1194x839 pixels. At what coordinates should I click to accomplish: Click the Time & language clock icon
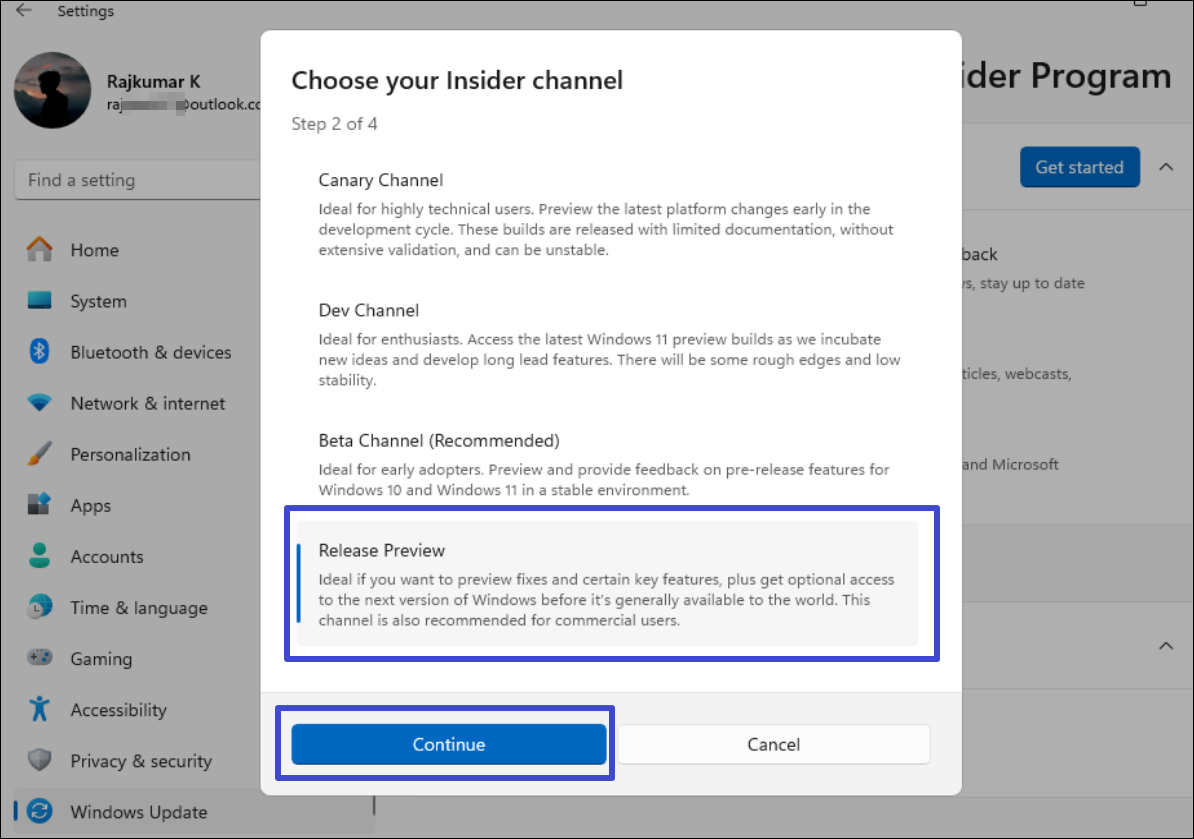(x=40, y=607)
